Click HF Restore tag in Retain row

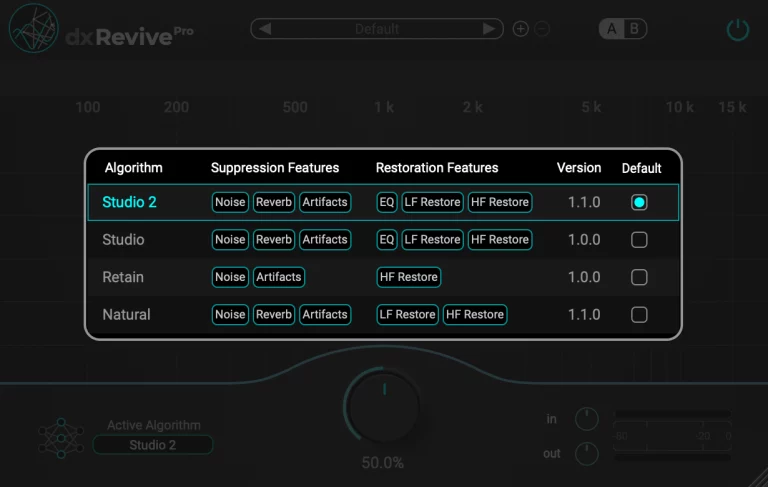click(x=408, y=277)
